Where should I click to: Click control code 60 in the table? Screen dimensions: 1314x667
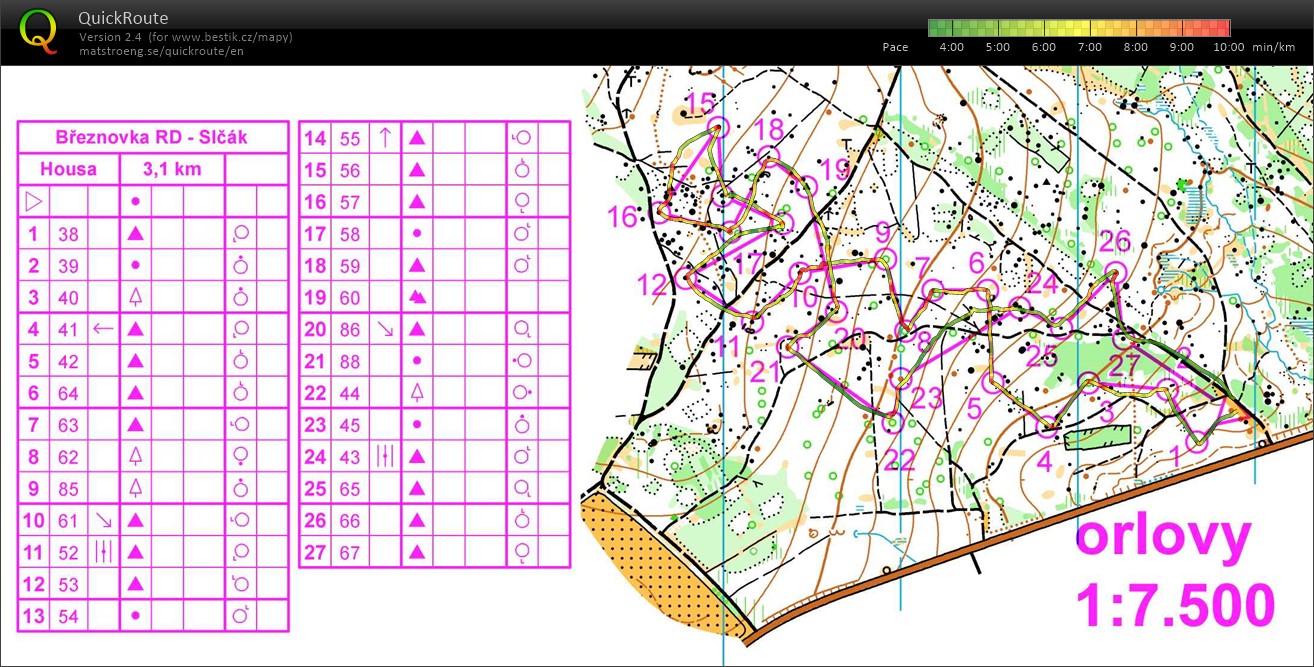point(350,298)
